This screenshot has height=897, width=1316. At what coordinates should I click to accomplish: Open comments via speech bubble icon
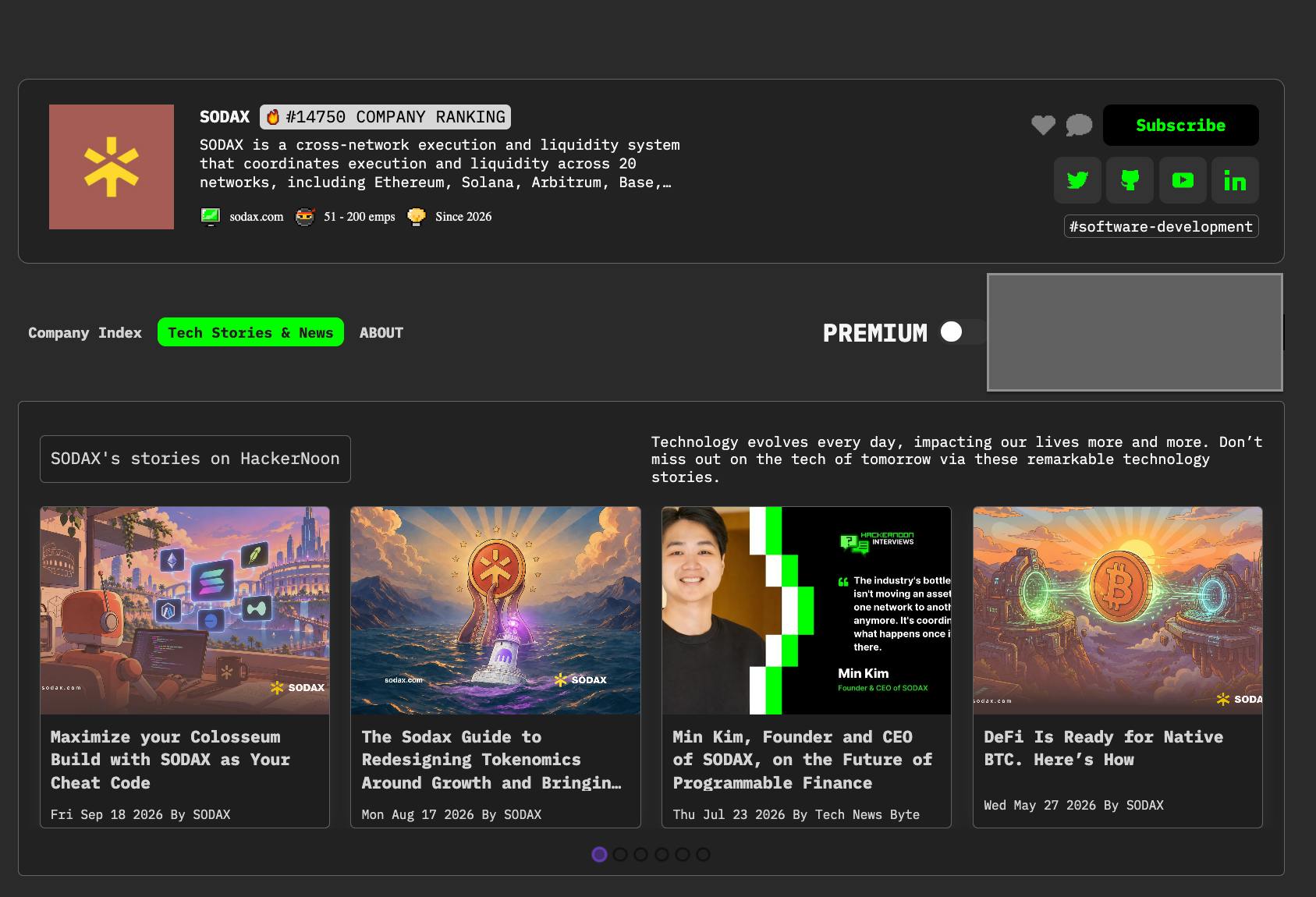coord(1079,125)
